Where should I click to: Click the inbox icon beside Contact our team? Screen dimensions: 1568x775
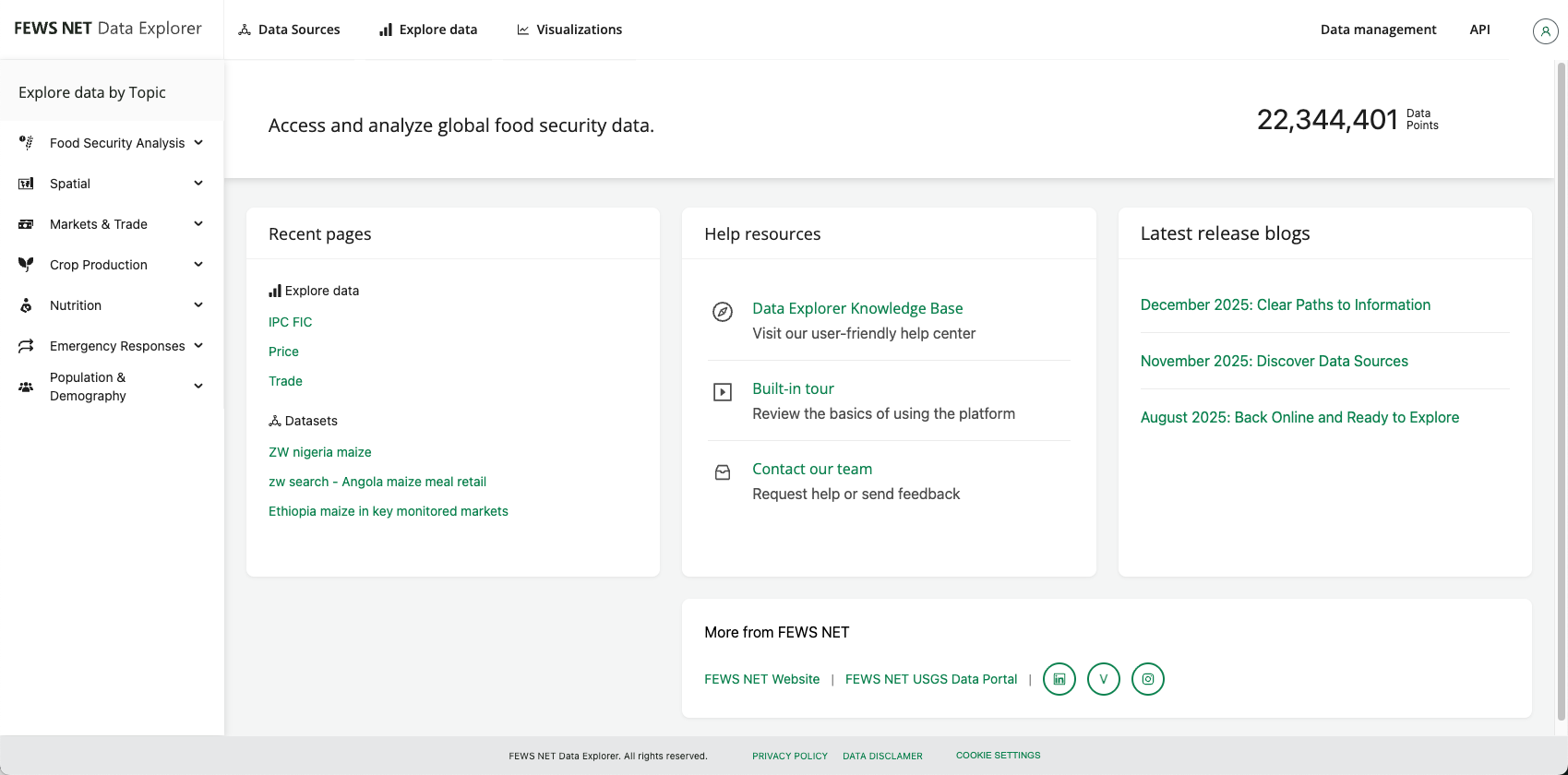723,472
